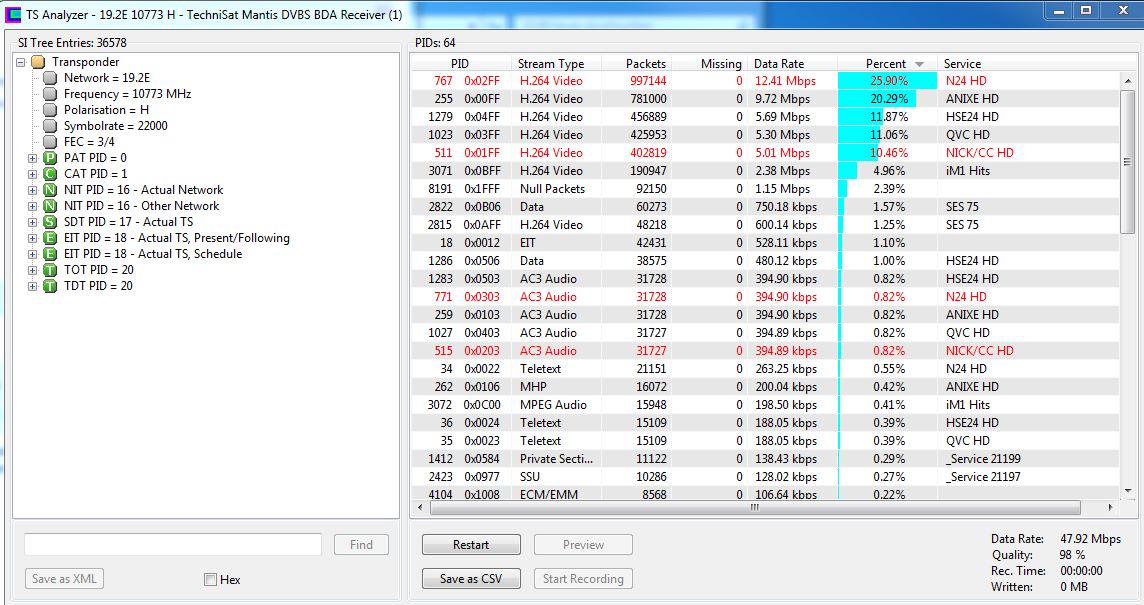Click the Save as CSV button

pos(471,578)
